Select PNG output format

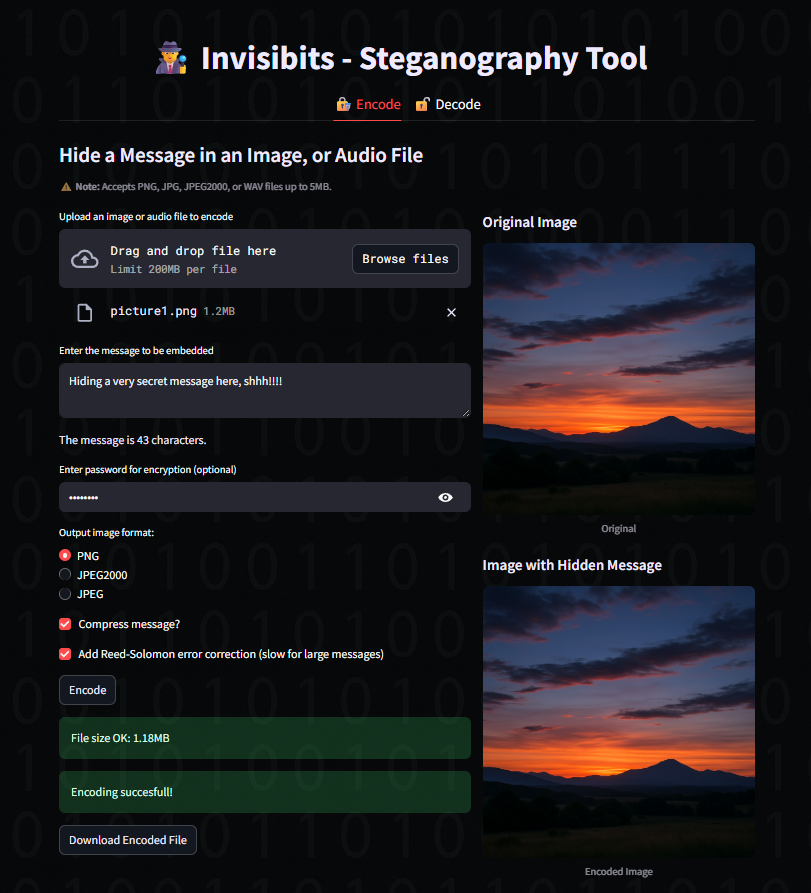point(65,555)
